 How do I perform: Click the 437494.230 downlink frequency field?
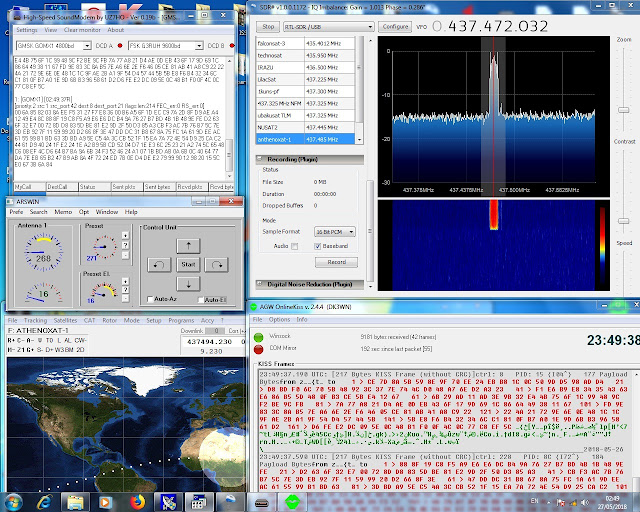pos(209,342)
